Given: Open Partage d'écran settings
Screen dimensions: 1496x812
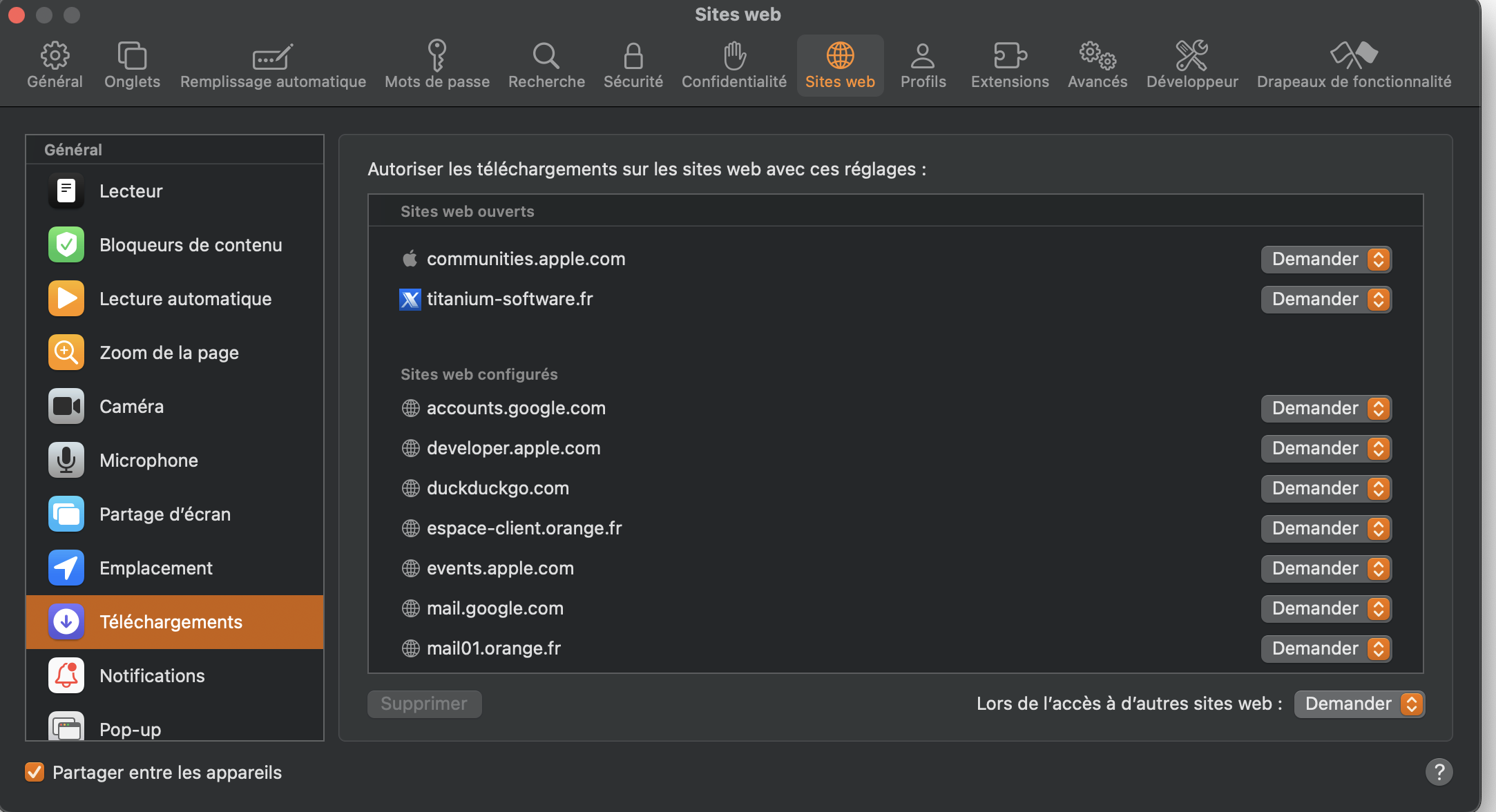Looking at the screenshot, I should [164, 514].
